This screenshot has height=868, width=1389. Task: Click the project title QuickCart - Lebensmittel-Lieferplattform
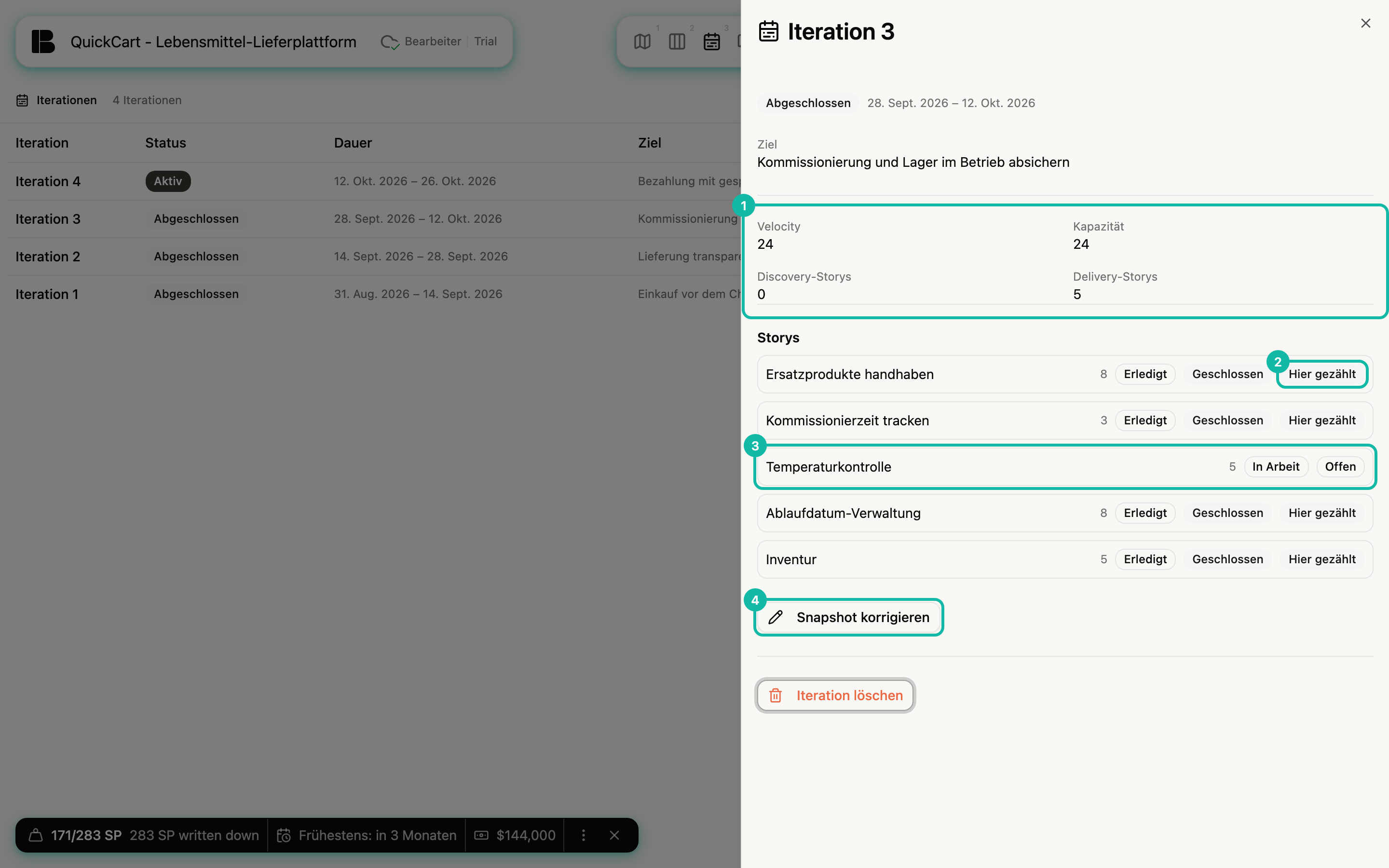214,42
